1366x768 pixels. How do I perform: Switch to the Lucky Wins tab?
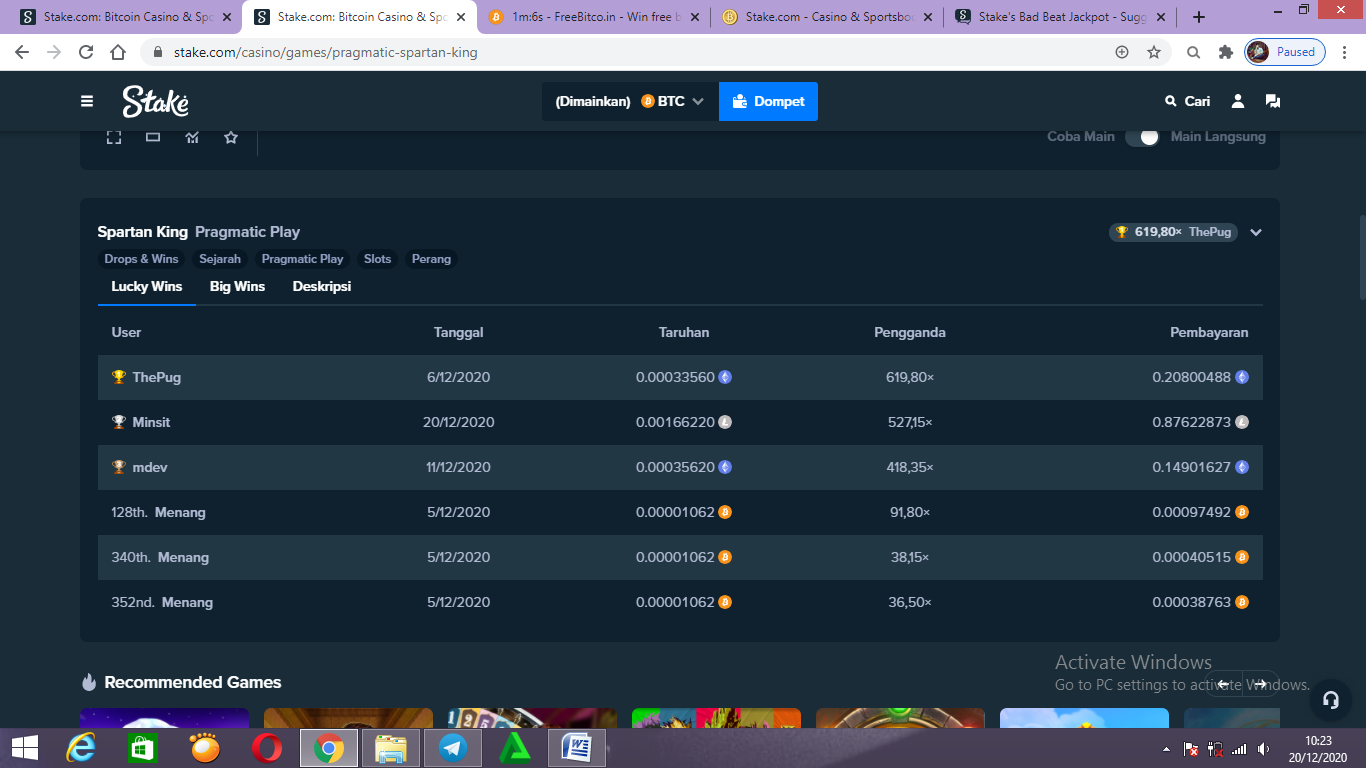tap(147, 287)
